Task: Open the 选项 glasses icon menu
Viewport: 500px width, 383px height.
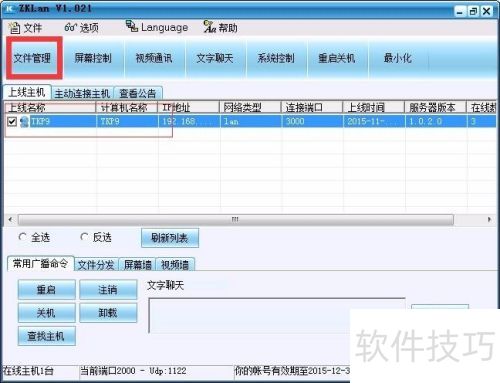Action: click(71, 27)
